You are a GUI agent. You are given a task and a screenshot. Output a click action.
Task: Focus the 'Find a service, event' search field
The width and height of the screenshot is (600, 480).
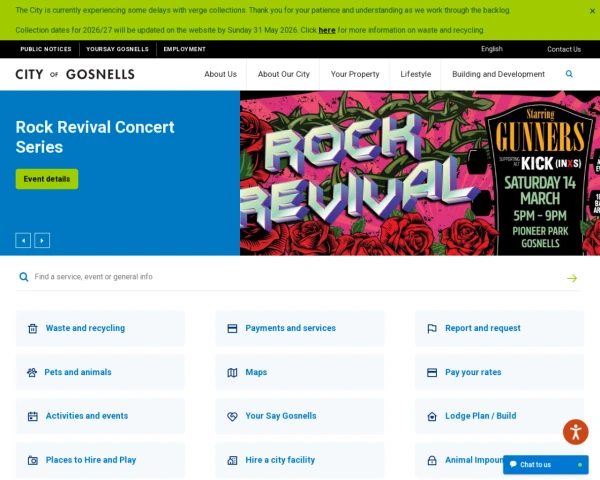click(x=290, y=277)
